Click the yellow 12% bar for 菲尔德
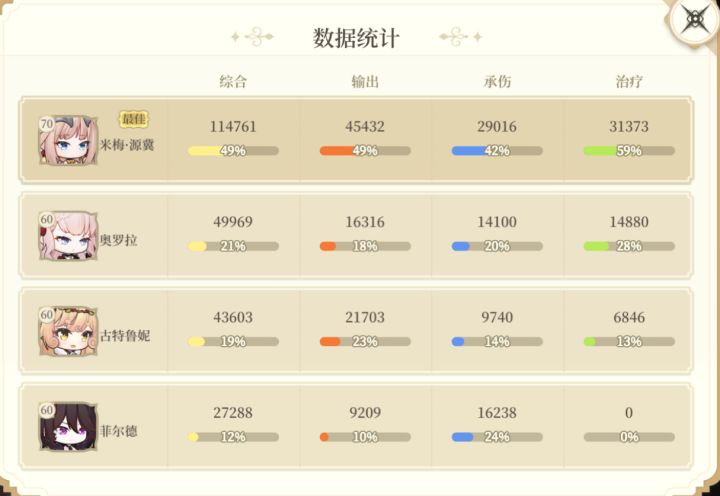 tap(233, 437)
